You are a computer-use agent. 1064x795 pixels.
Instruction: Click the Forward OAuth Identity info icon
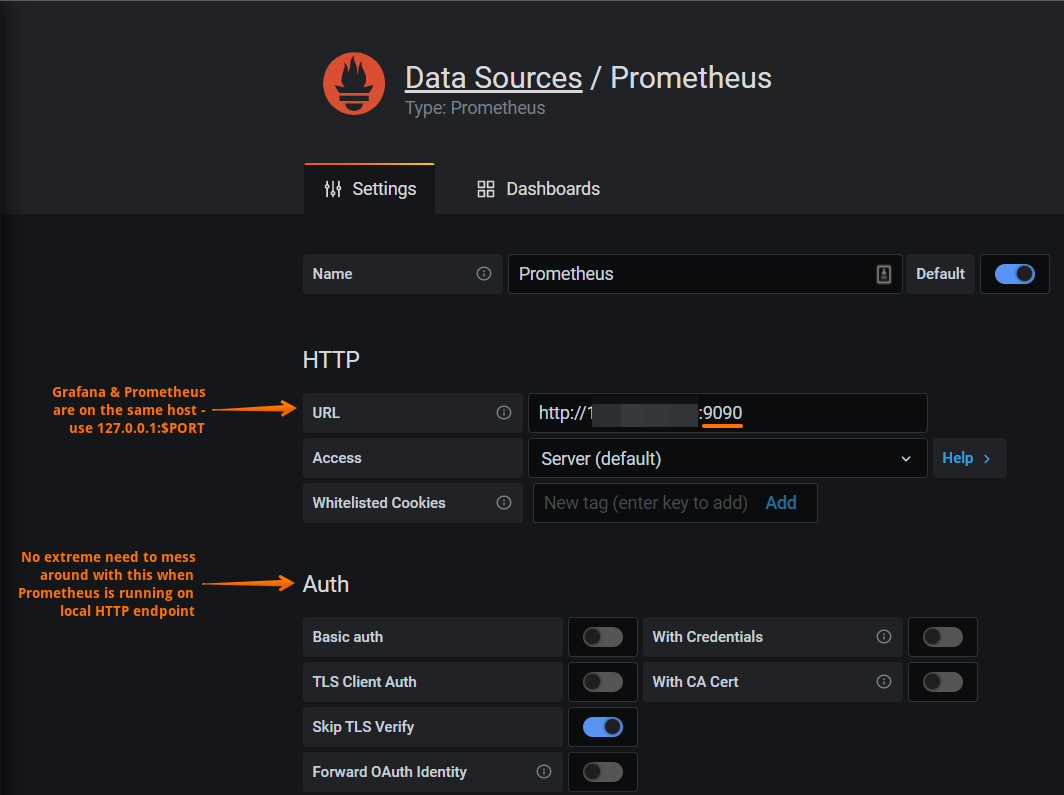pyautogui.click(x=544, y=771)
